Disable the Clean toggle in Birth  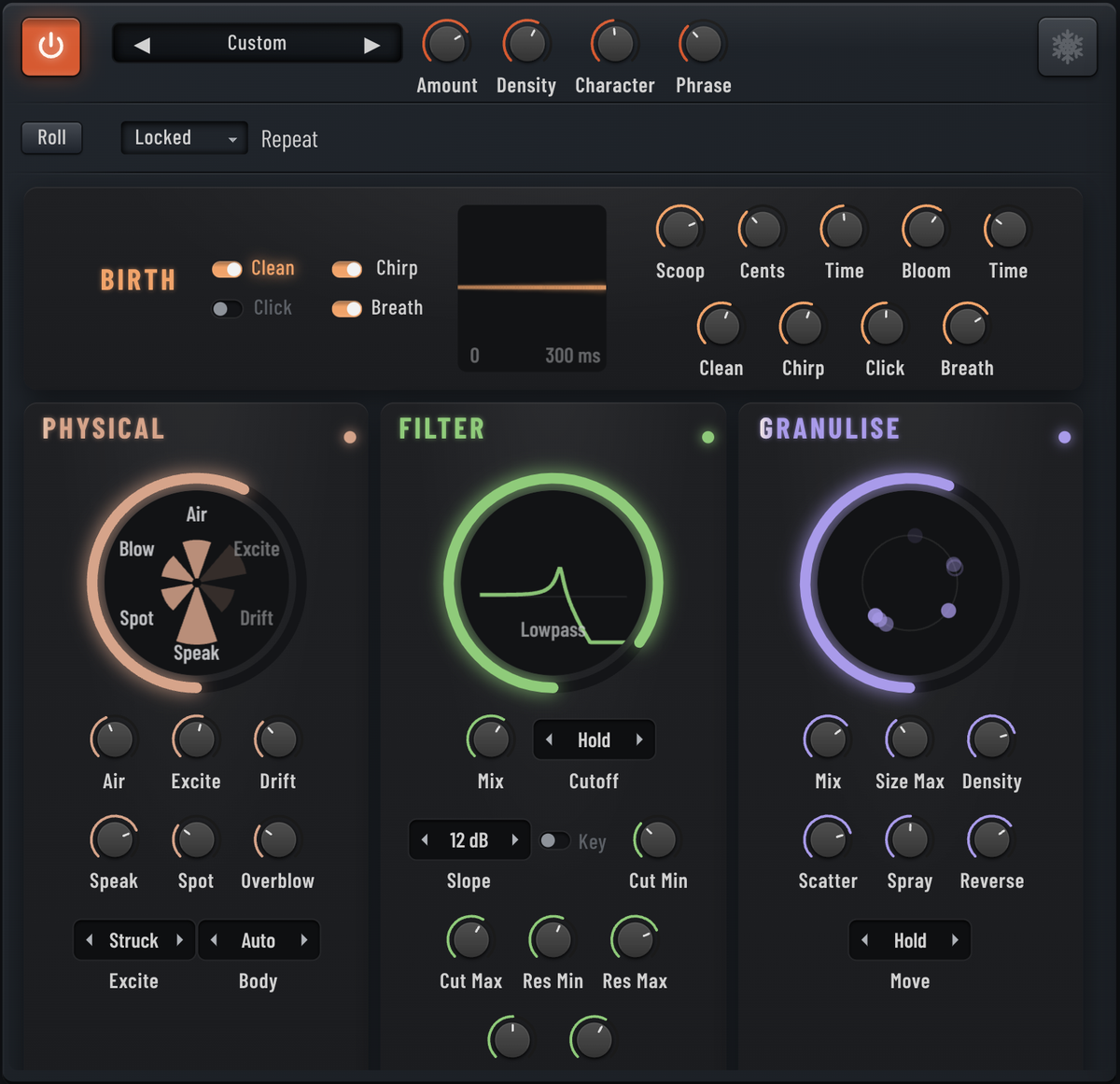pyautogui.click(x=227, y=269)
